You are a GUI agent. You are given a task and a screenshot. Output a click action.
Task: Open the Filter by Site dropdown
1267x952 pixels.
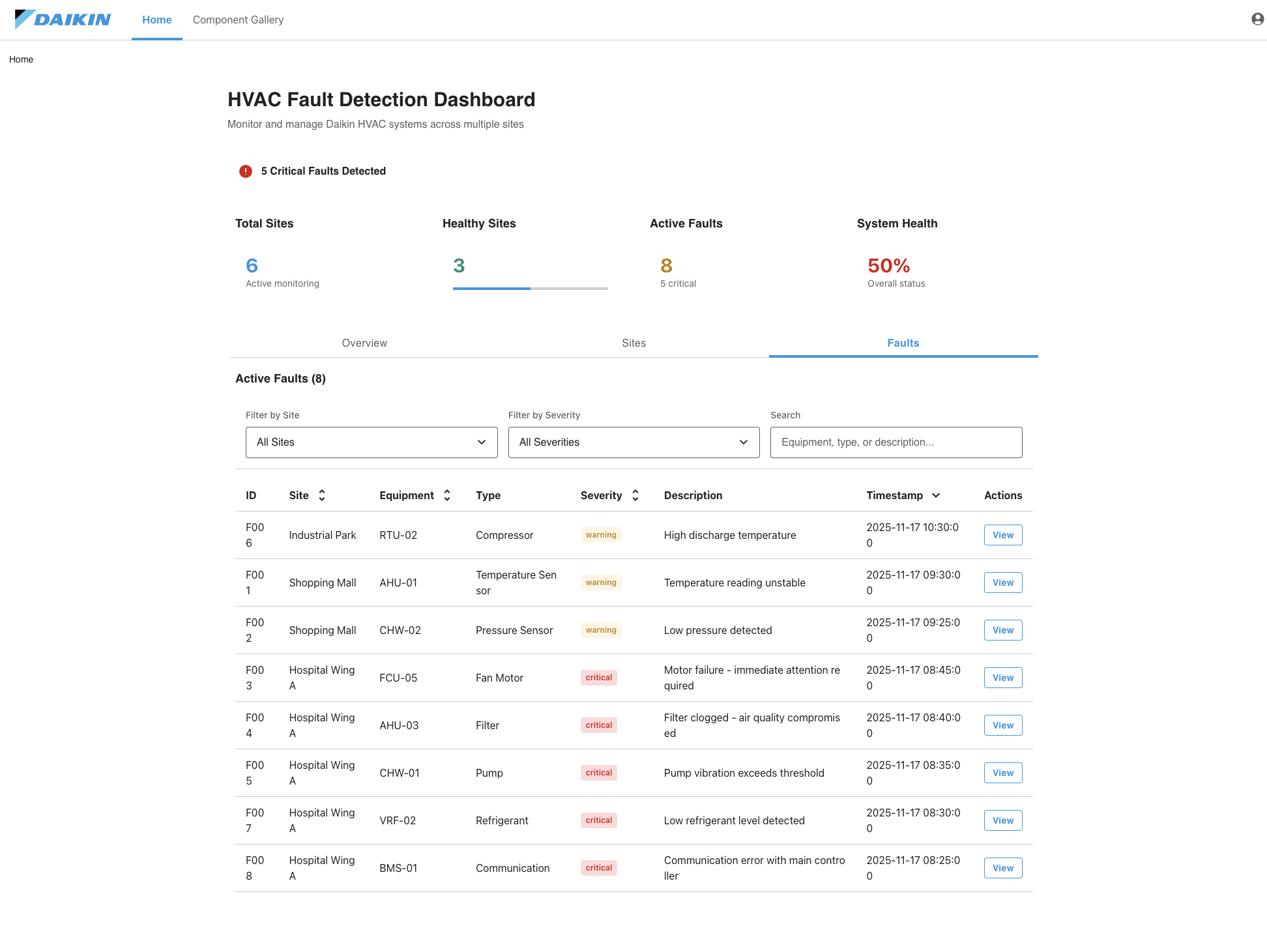[371, 442]
